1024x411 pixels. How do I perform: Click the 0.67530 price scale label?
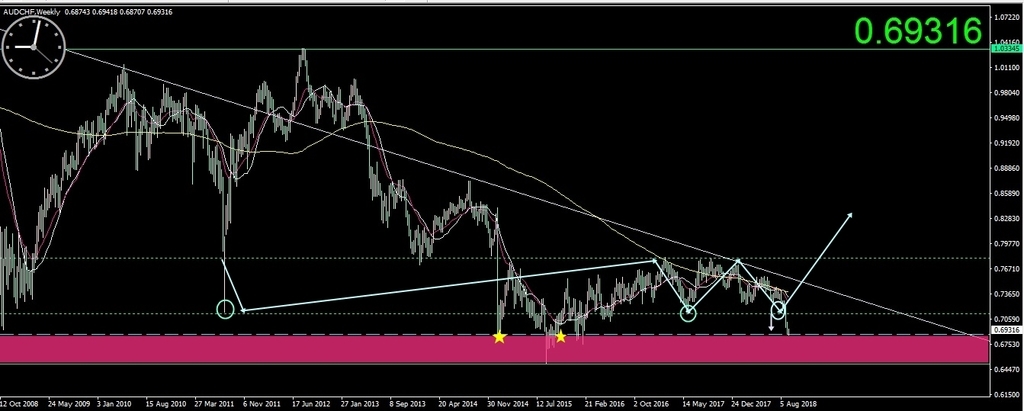[x=1006, y=344]
